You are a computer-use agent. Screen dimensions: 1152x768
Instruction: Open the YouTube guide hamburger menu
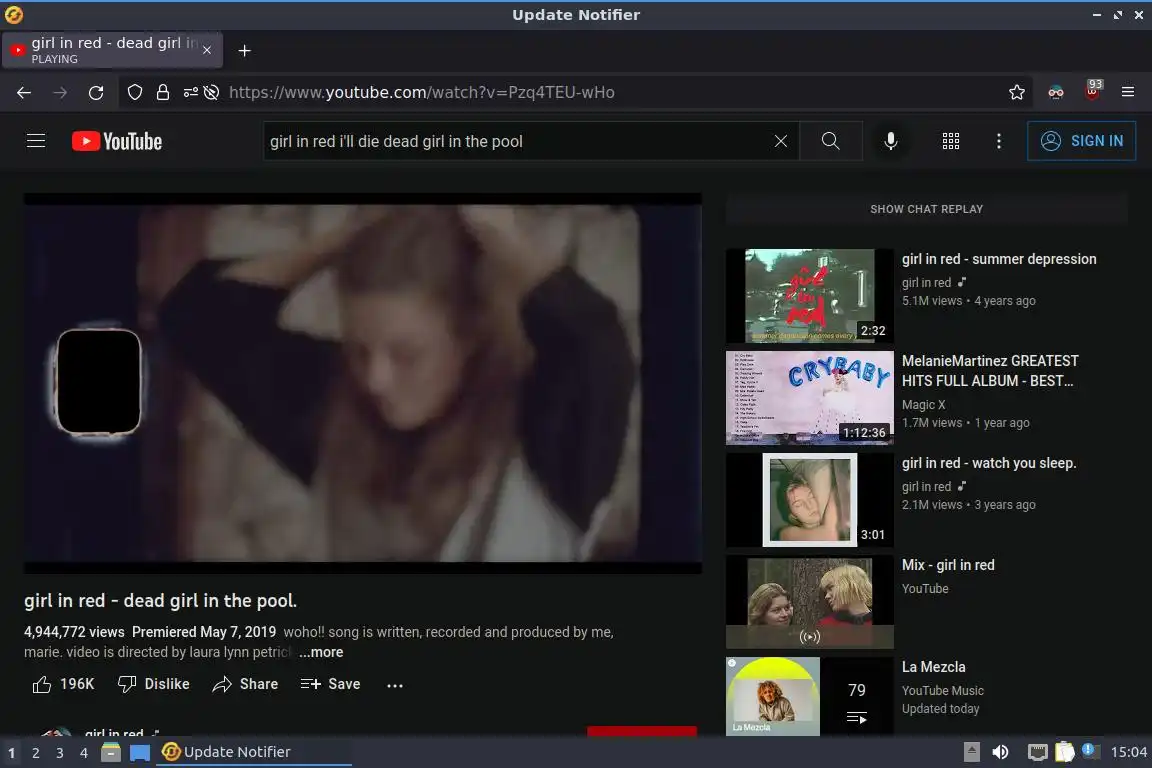tap(36, 140)
